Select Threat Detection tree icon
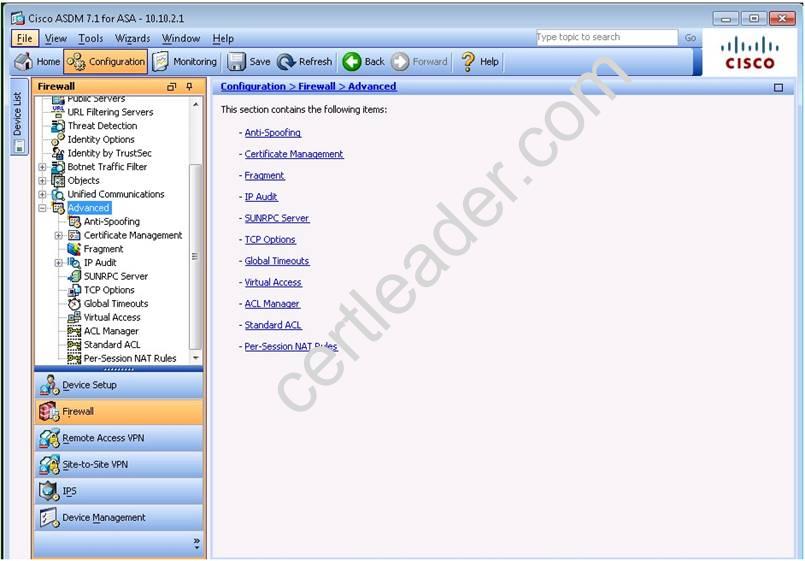The image size is (805, 561). 58,126
